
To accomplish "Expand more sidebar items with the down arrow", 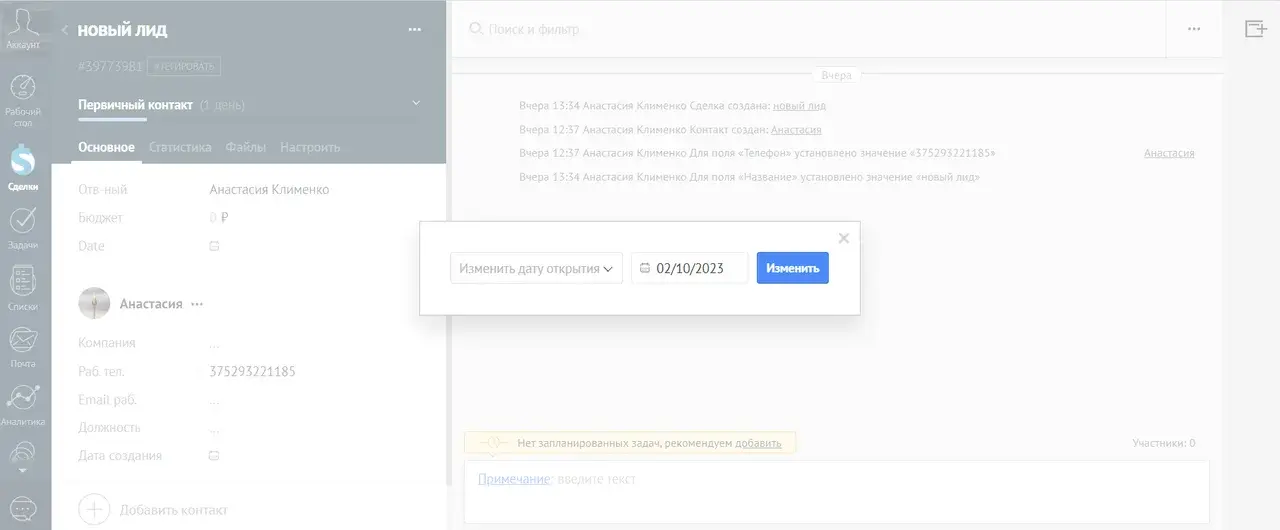I will pyautogui.click(x=22, y=469).
